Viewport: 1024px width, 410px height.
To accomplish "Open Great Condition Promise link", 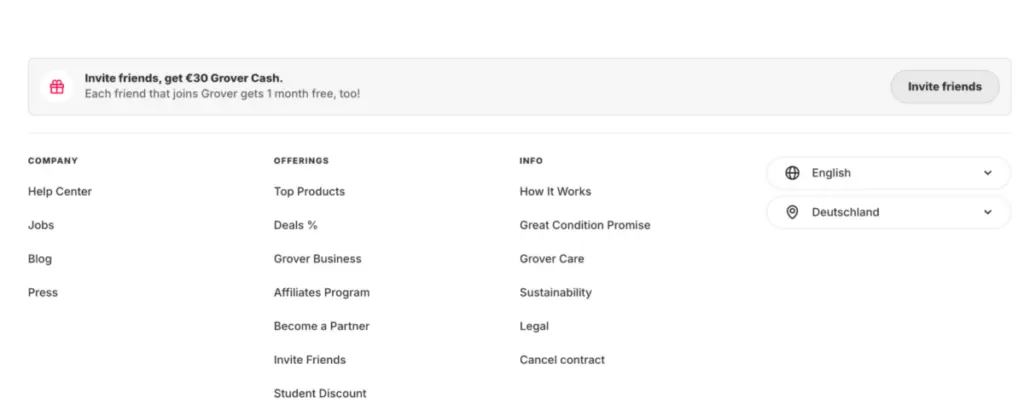I will pyautogui.click(x=585, y=225).
